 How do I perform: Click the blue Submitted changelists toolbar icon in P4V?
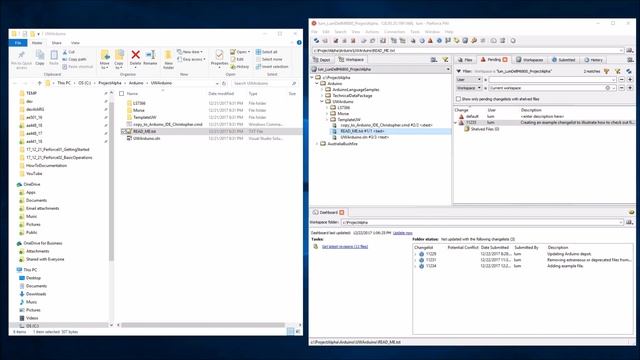[x=439, y=40]
